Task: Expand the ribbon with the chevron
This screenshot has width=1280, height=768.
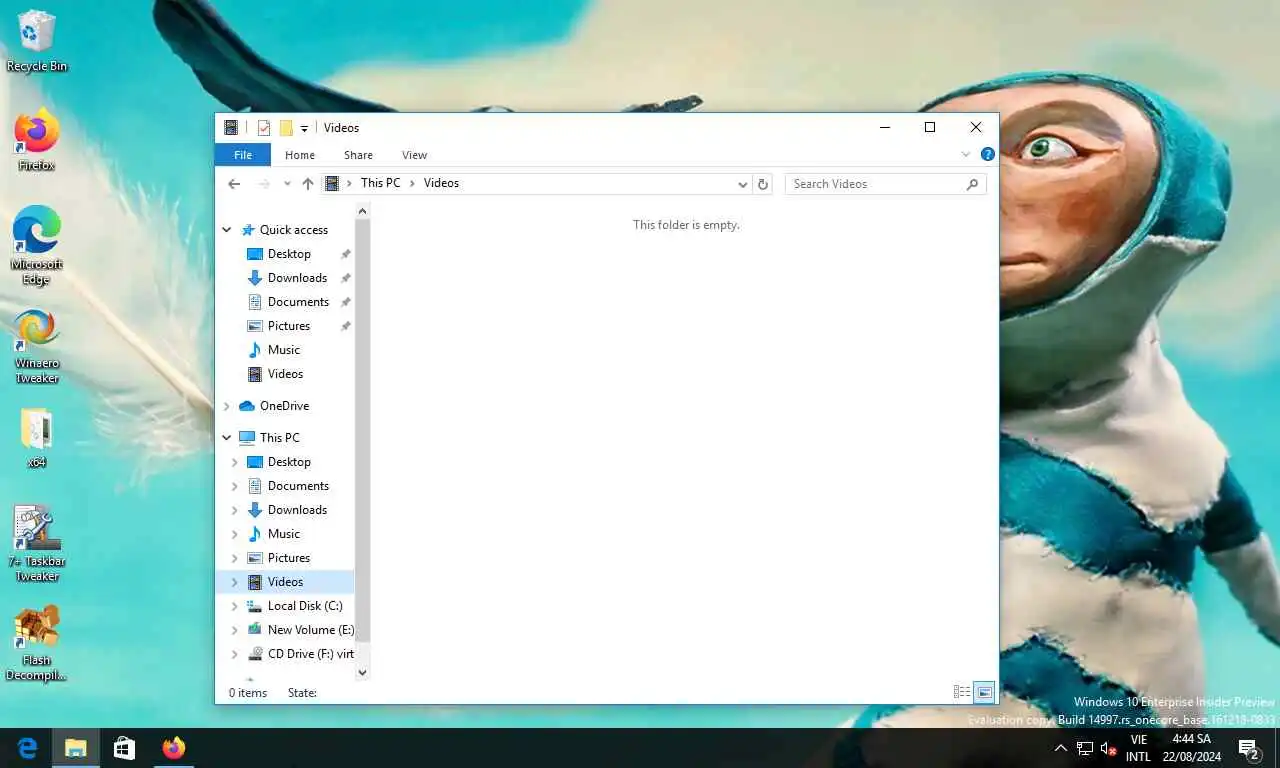Action: [966, 154]
